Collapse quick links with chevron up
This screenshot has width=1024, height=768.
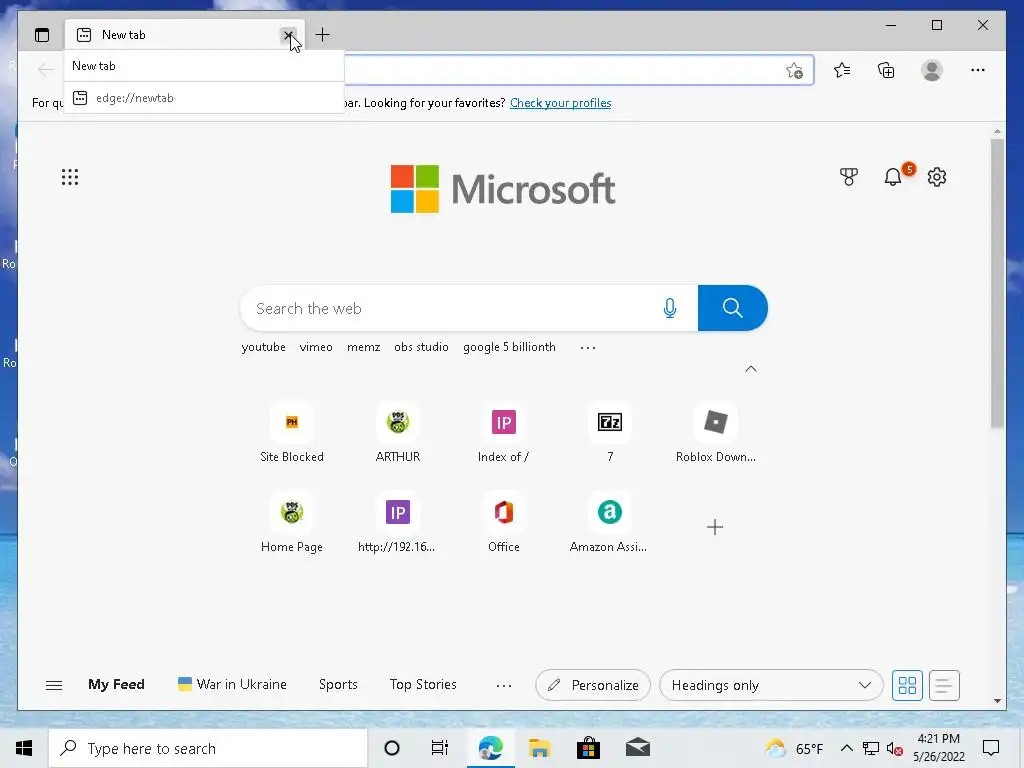(x=751, y=369)
